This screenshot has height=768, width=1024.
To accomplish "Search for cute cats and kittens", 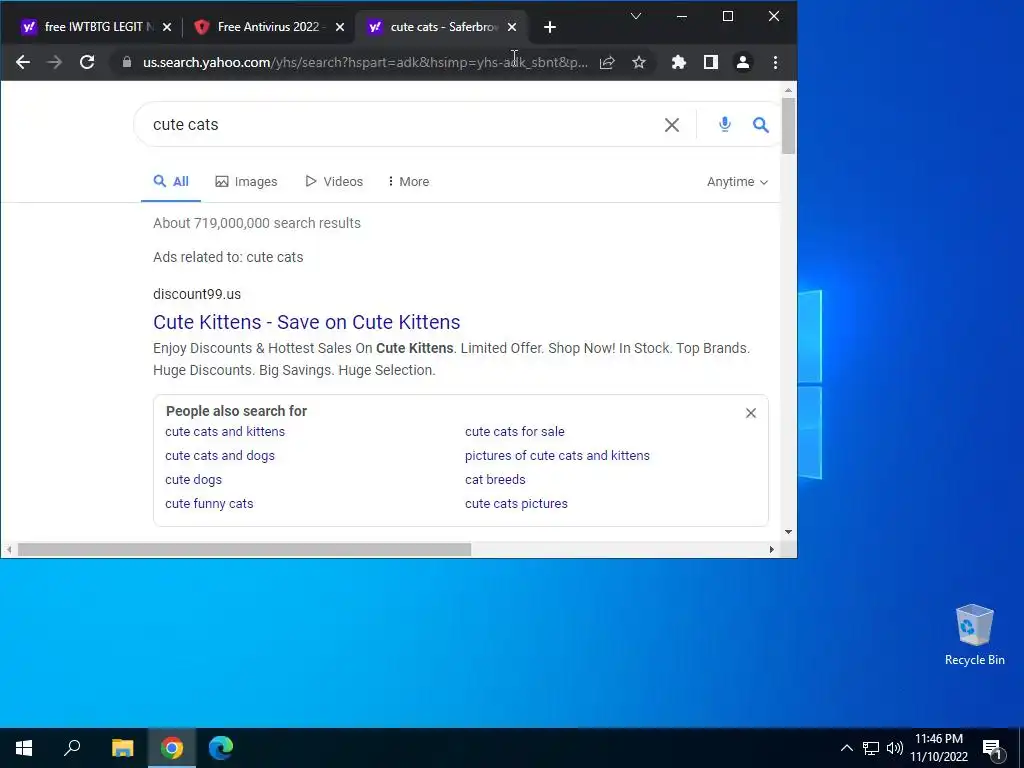I will click(225, 432).
